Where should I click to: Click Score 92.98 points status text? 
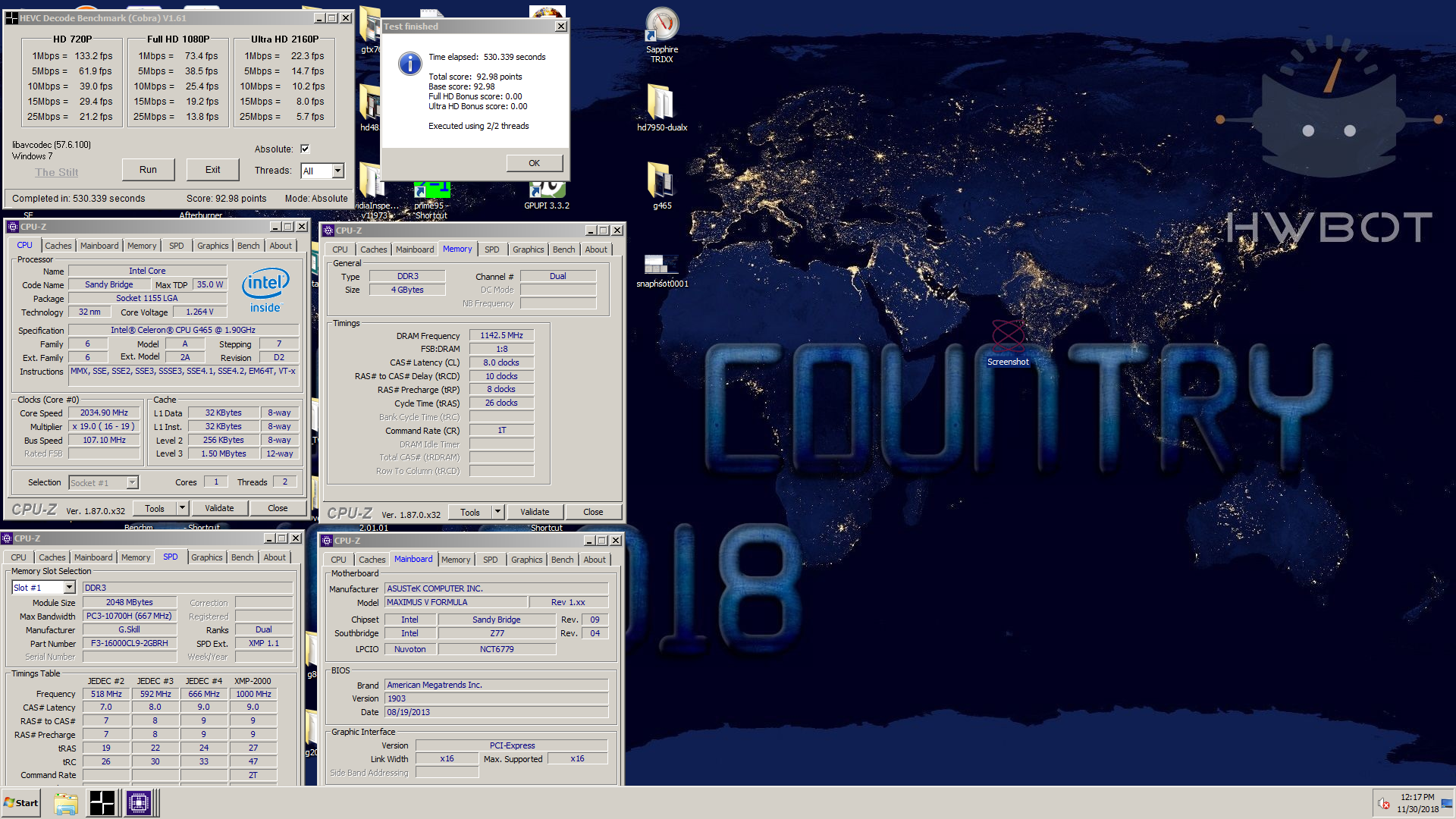pyautogui.click(x=226, y=199)
